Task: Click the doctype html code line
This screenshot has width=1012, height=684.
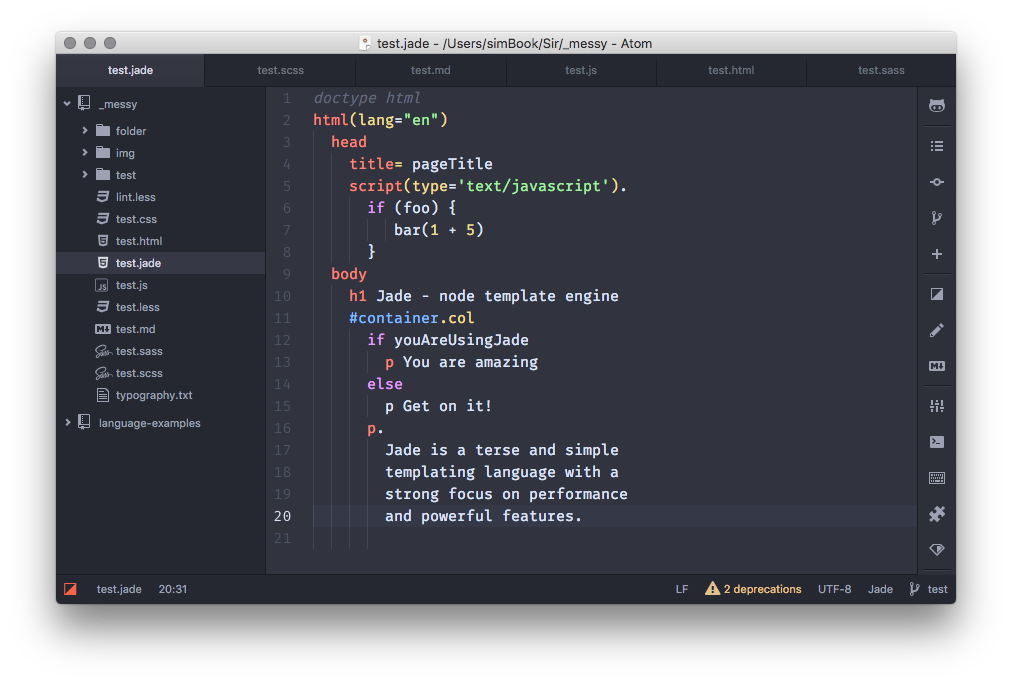Action: tap(367, 98)
